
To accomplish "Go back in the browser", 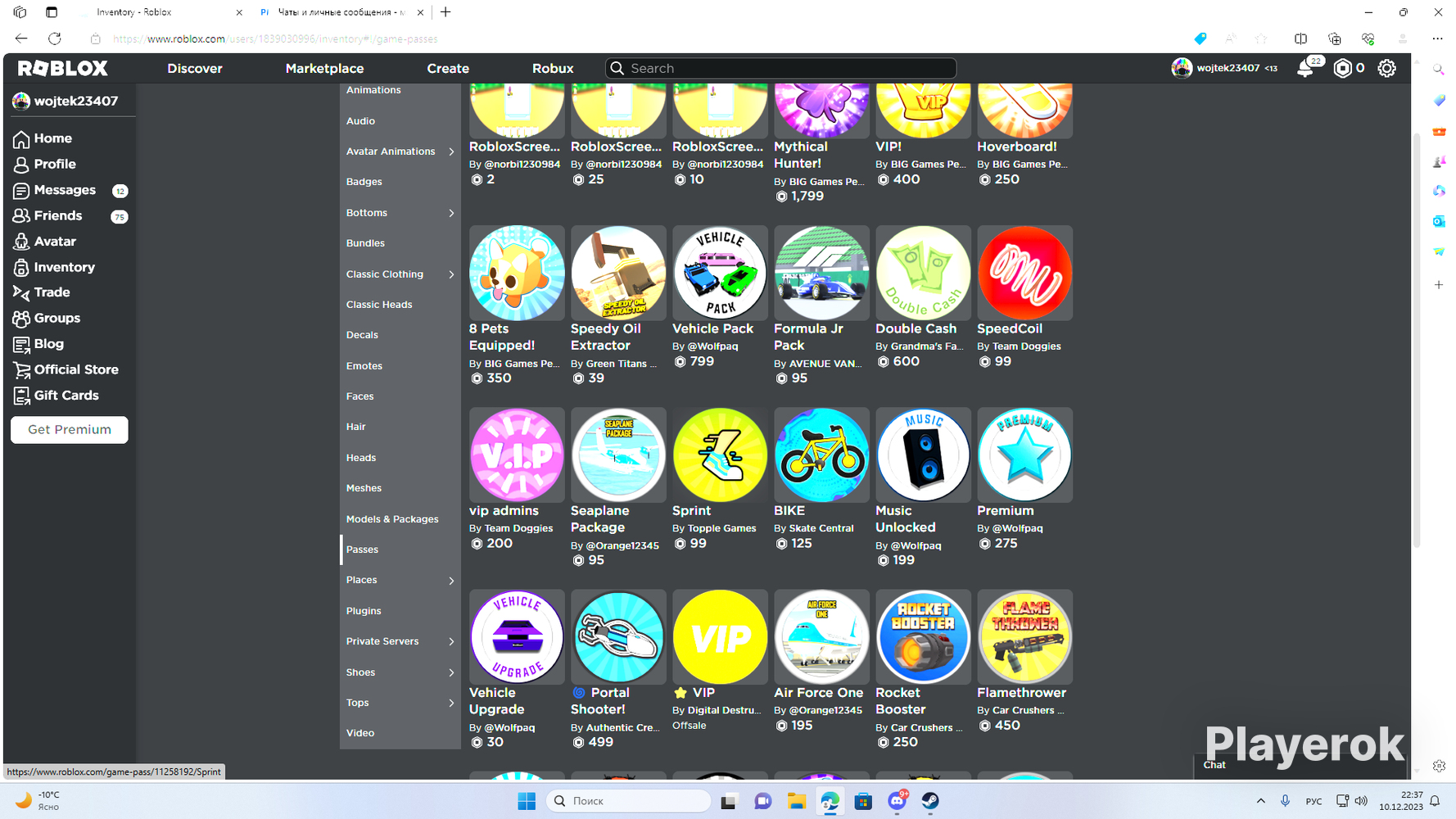I will pyautogui.click(x=21, y=38).
